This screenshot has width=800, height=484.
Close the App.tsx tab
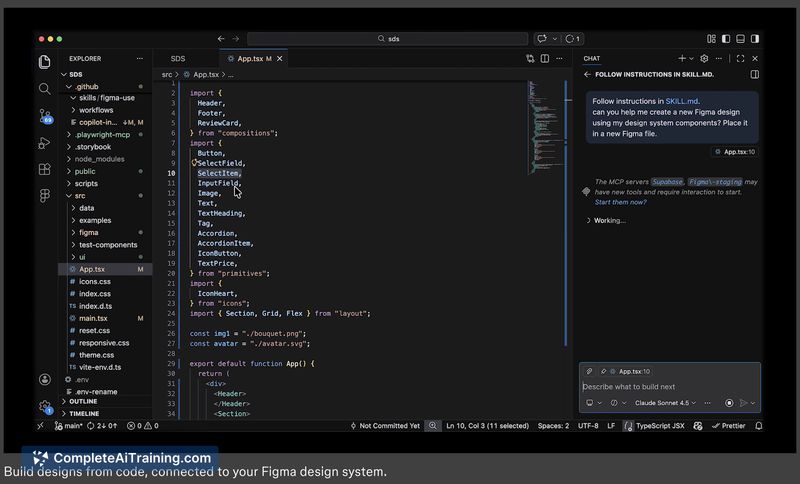280,59
